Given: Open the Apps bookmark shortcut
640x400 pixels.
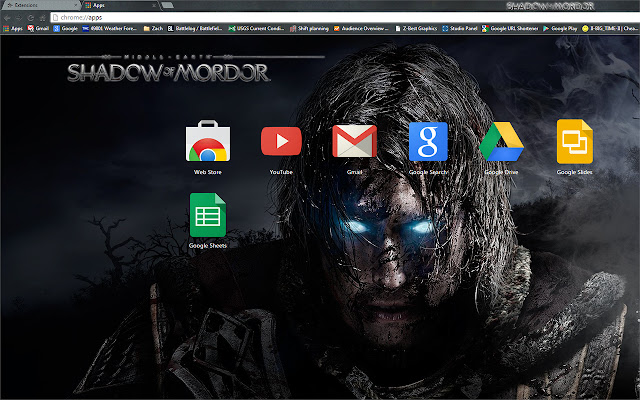Looking at the screenshot, I should coord(13,29).
